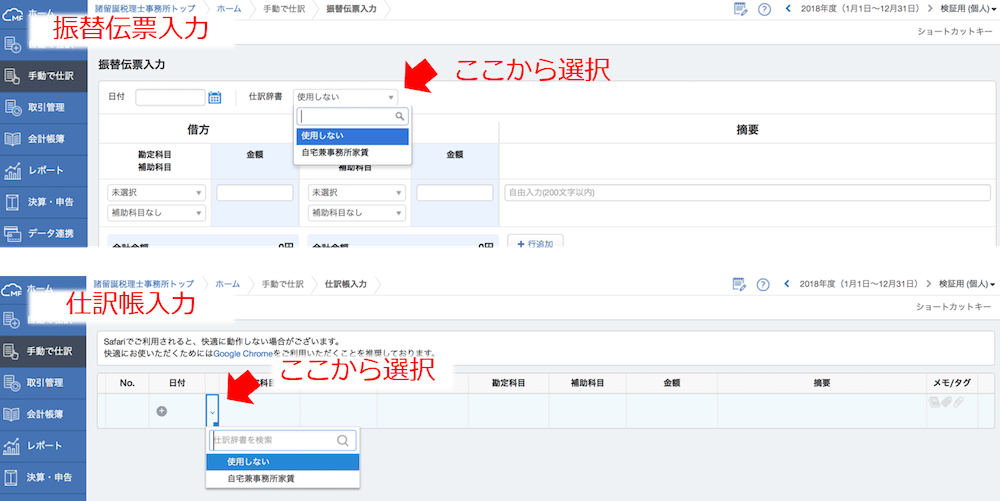The image size is (1000, 501).
Task: Open ショートカットキー link on 振替伝票入力 screen
Action: pos(953,31)
